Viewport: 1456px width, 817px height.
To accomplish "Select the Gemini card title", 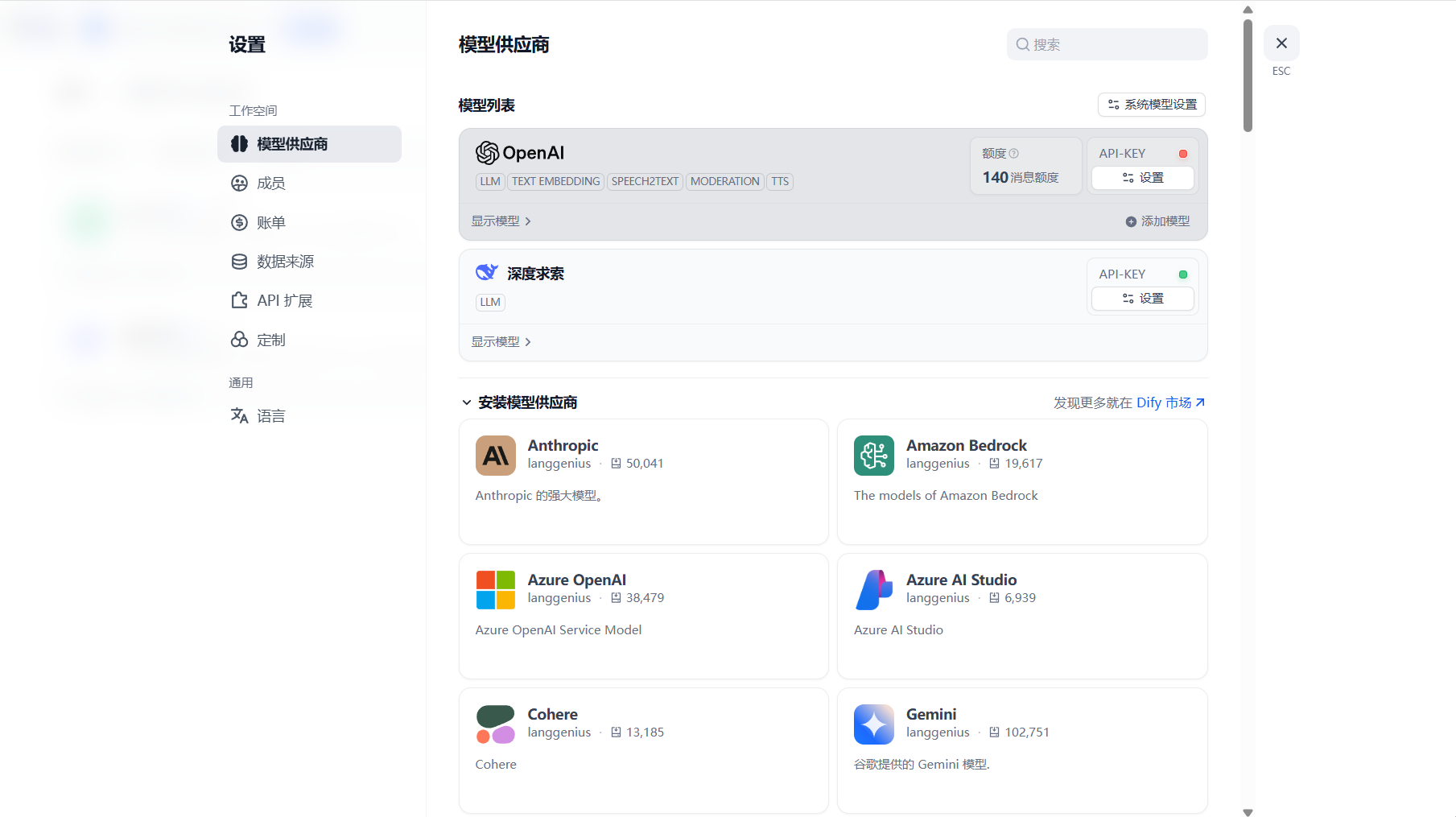I will [931, 715].
